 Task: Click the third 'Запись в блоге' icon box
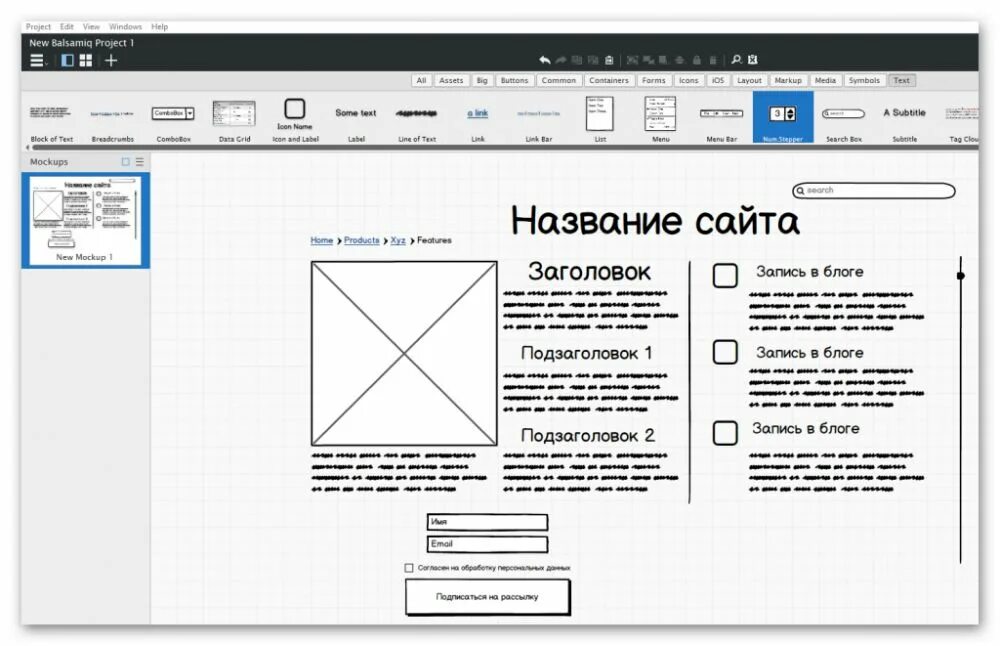[725, 433]
